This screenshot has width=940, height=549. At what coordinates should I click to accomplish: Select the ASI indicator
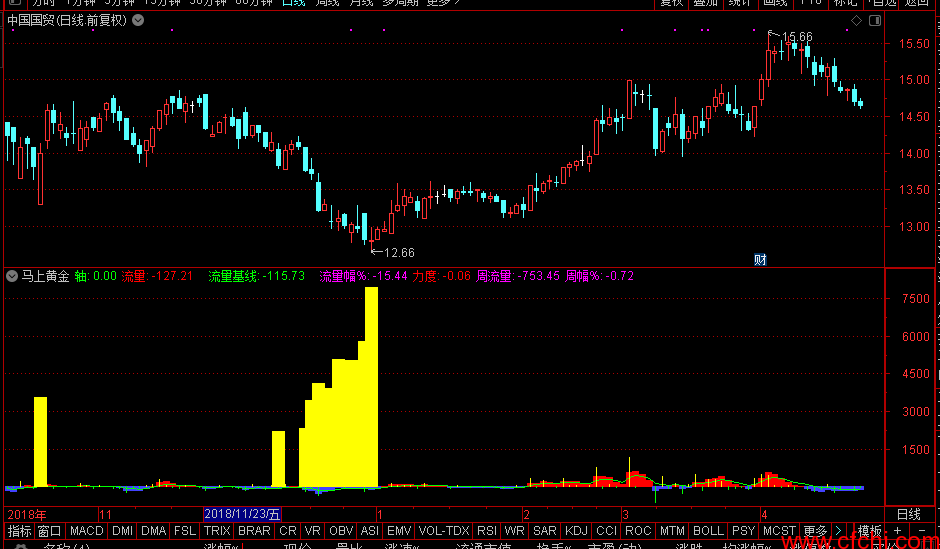[370, 530]
